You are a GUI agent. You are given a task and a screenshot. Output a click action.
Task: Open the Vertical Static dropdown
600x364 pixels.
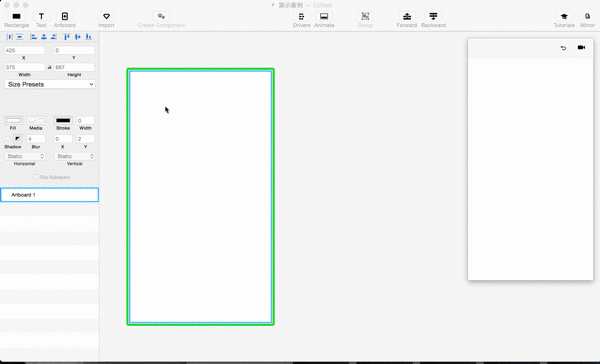coord(75,156)
